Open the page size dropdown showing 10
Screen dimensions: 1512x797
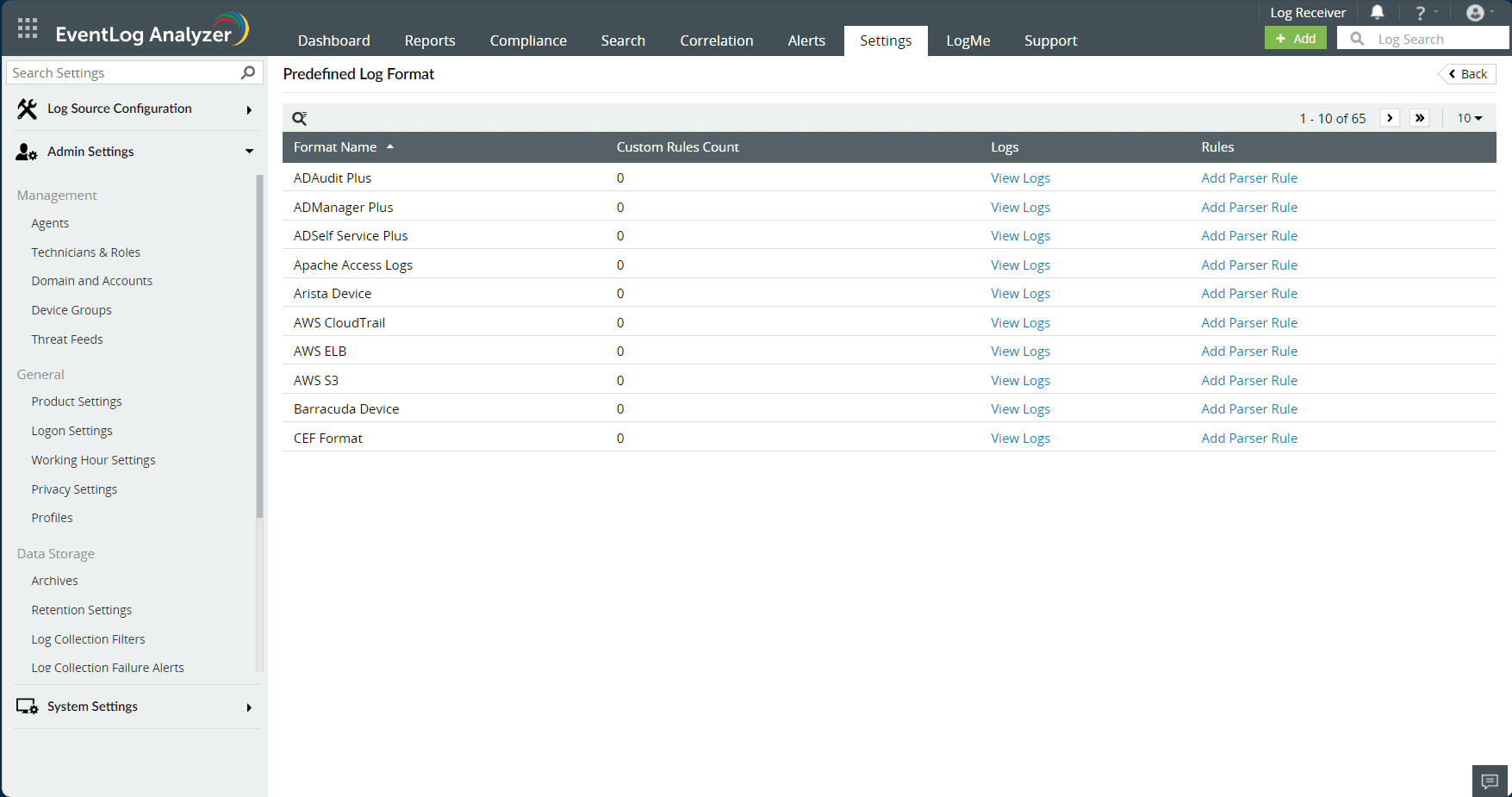[x=1469, y=118]
